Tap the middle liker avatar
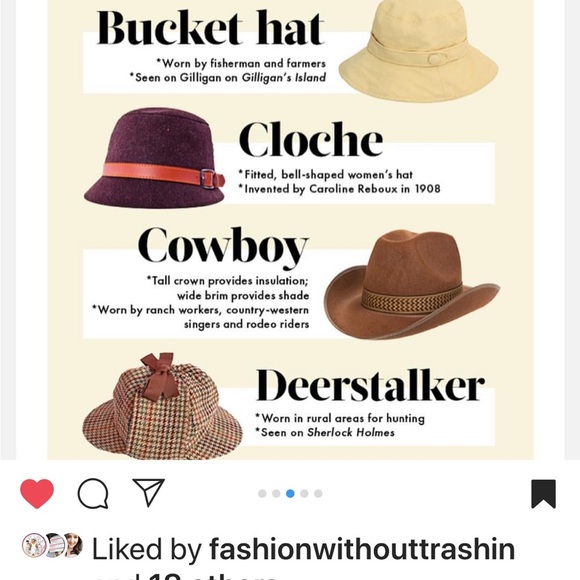The width and height of the screenshot is (580, 580). (55, 545)
